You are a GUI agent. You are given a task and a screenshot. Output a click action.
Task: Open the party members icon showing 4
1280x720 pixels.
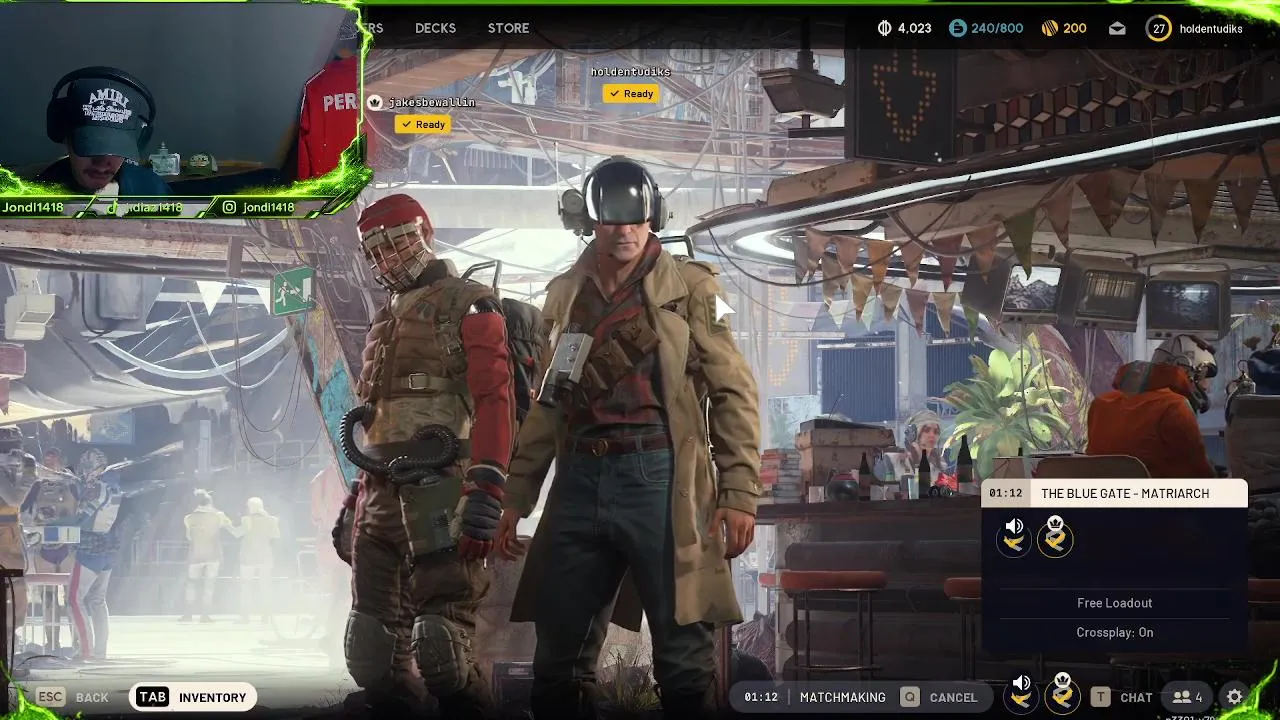click(x=1187, y=697)
